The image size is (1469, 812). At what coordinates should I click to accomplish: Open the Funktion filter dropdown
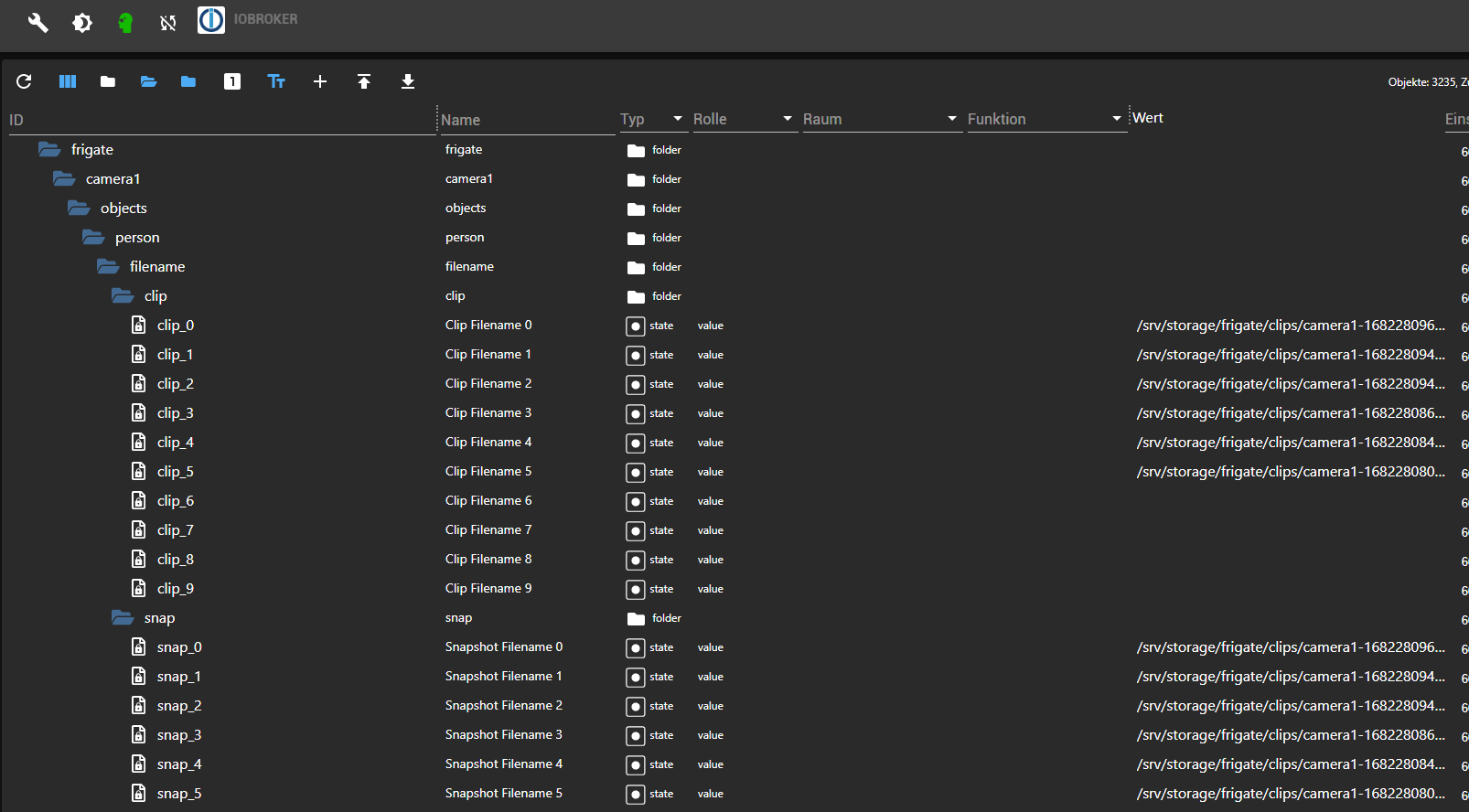click(1045, 119)
